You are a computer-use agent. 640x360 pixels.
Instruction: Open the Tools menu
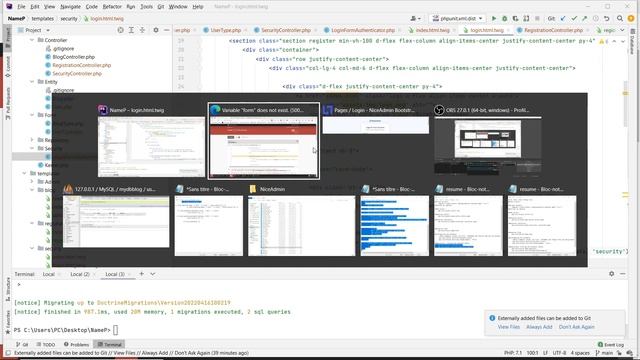point(146,7)
